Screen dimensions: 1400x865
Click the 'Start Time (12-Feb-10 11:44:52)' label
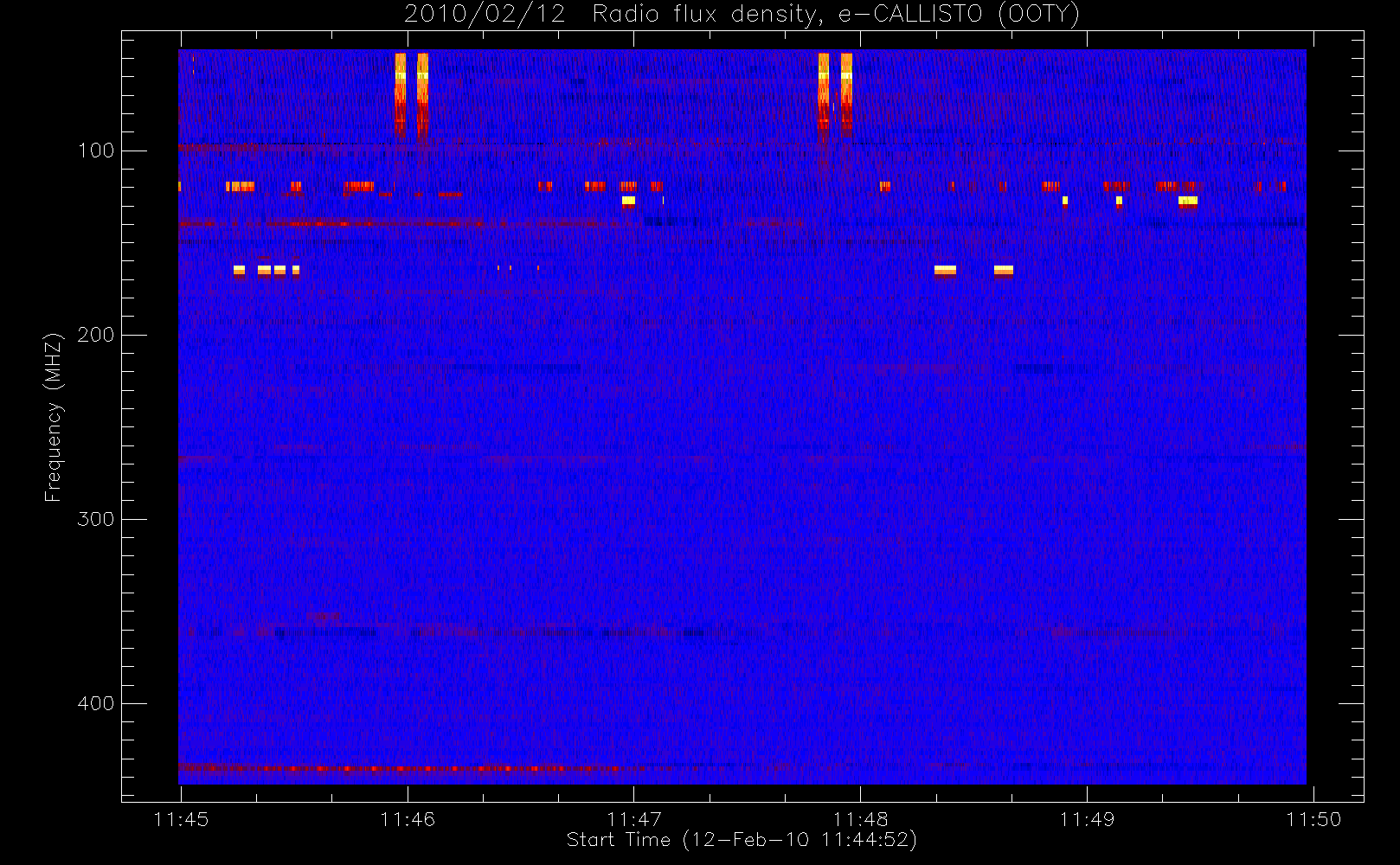[x=742, y=840]
